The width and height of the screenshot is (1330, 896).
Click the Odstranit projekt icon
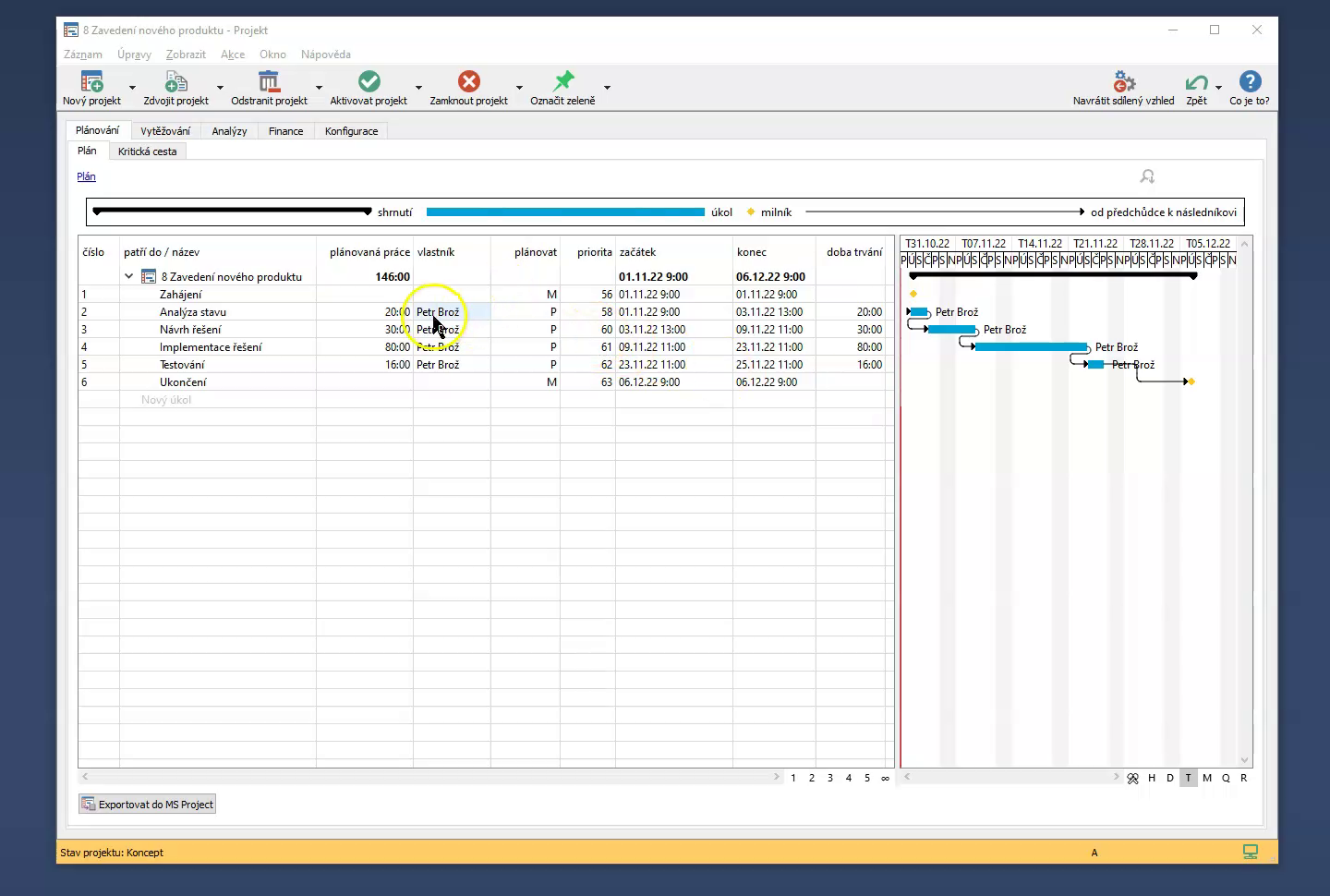269,82
